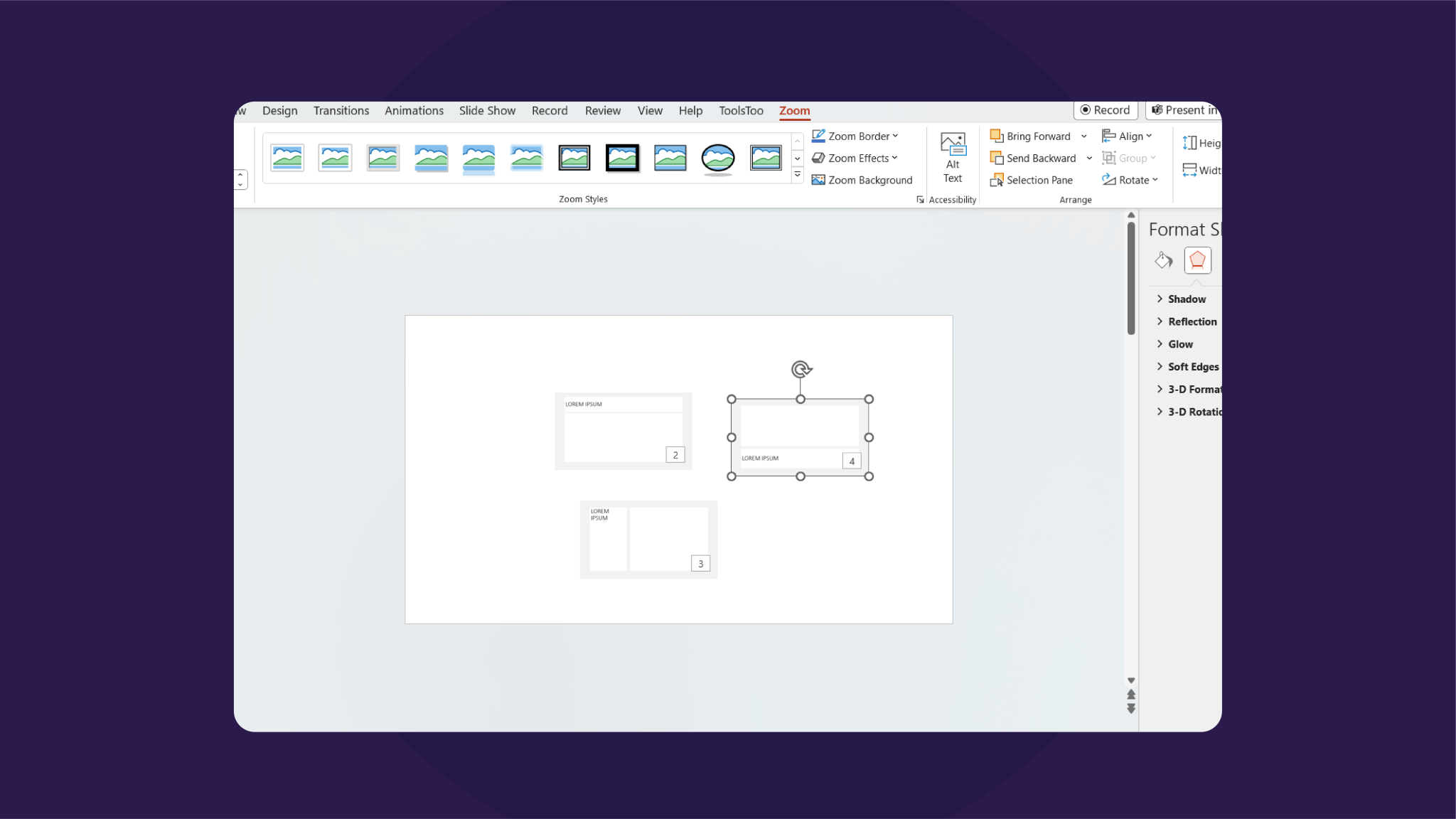Expand the 3-D Rotation section
This screenshot has height=819, width=1456.
(x=1194, y=411)
